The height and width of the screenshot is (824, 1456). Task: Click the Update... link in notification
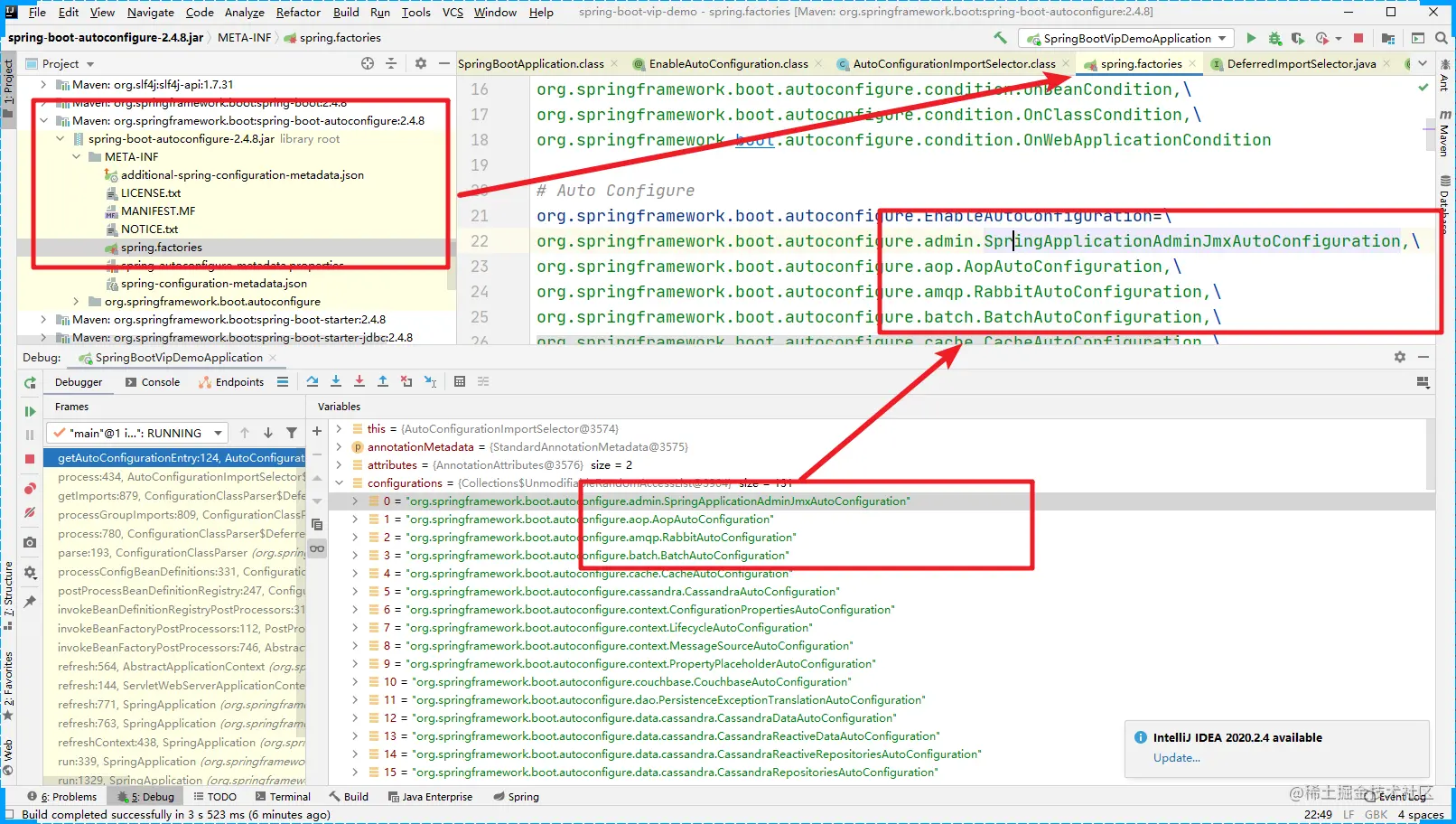[x=1176, y=758]
